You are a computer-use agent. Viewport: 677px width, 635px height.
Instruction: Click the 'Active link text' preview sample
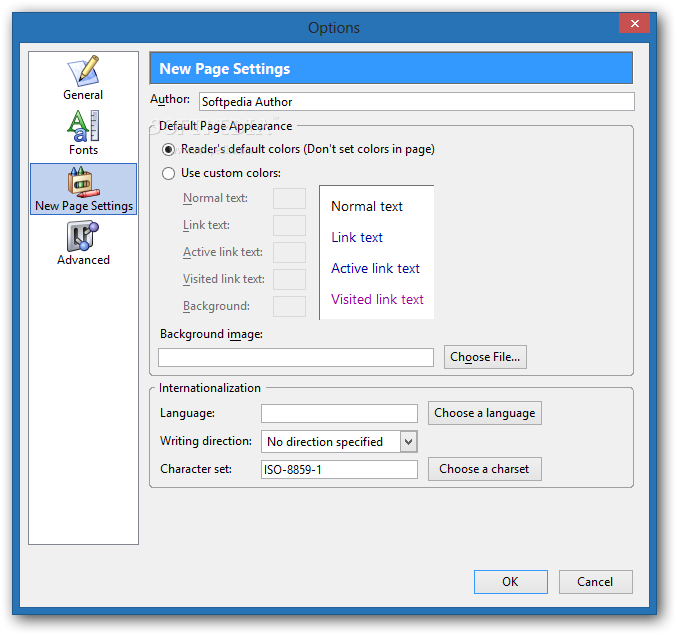click(375, 269)
